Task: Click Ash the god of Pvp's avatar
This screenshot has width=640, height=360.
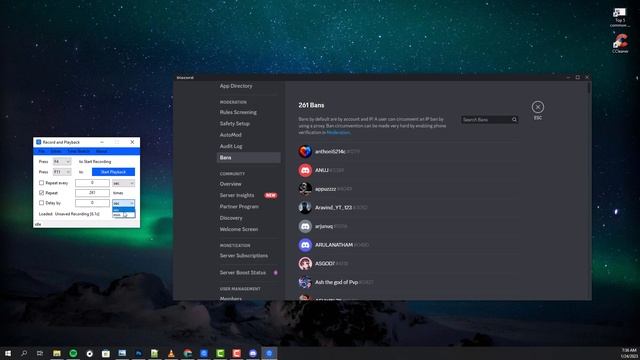Action: tap(305, 282)
